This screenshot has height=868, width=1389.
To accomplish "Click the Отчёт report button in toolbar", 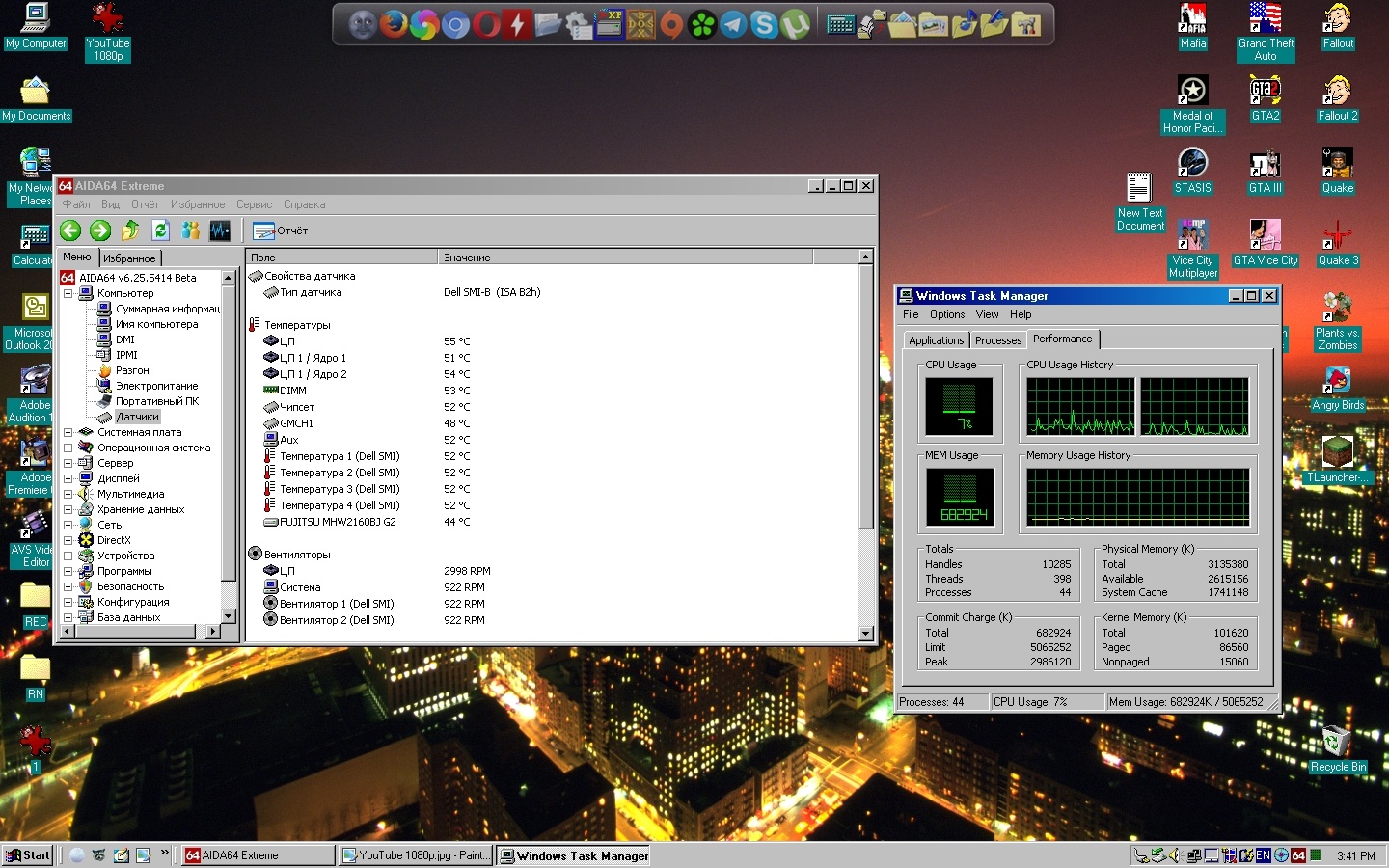I will point(281,231).
